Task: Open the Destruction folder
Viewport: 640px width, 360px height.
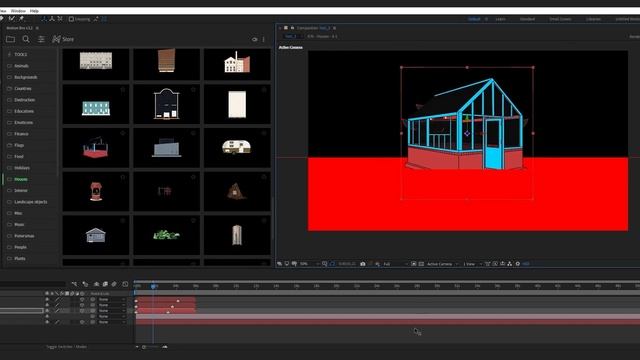Action: coord(24,100)
